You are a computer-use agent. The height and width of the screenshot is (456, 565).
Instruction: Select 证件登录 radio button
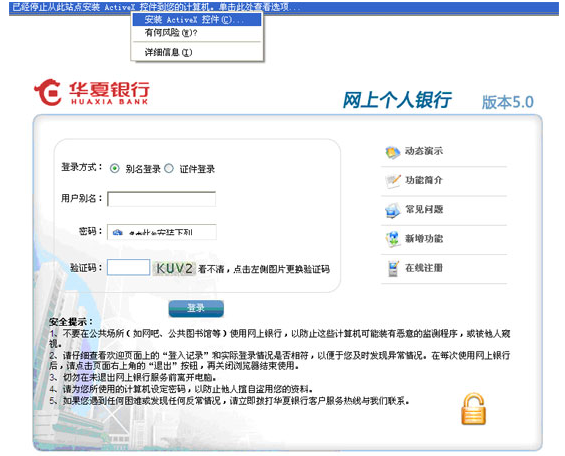coord(169,168)
